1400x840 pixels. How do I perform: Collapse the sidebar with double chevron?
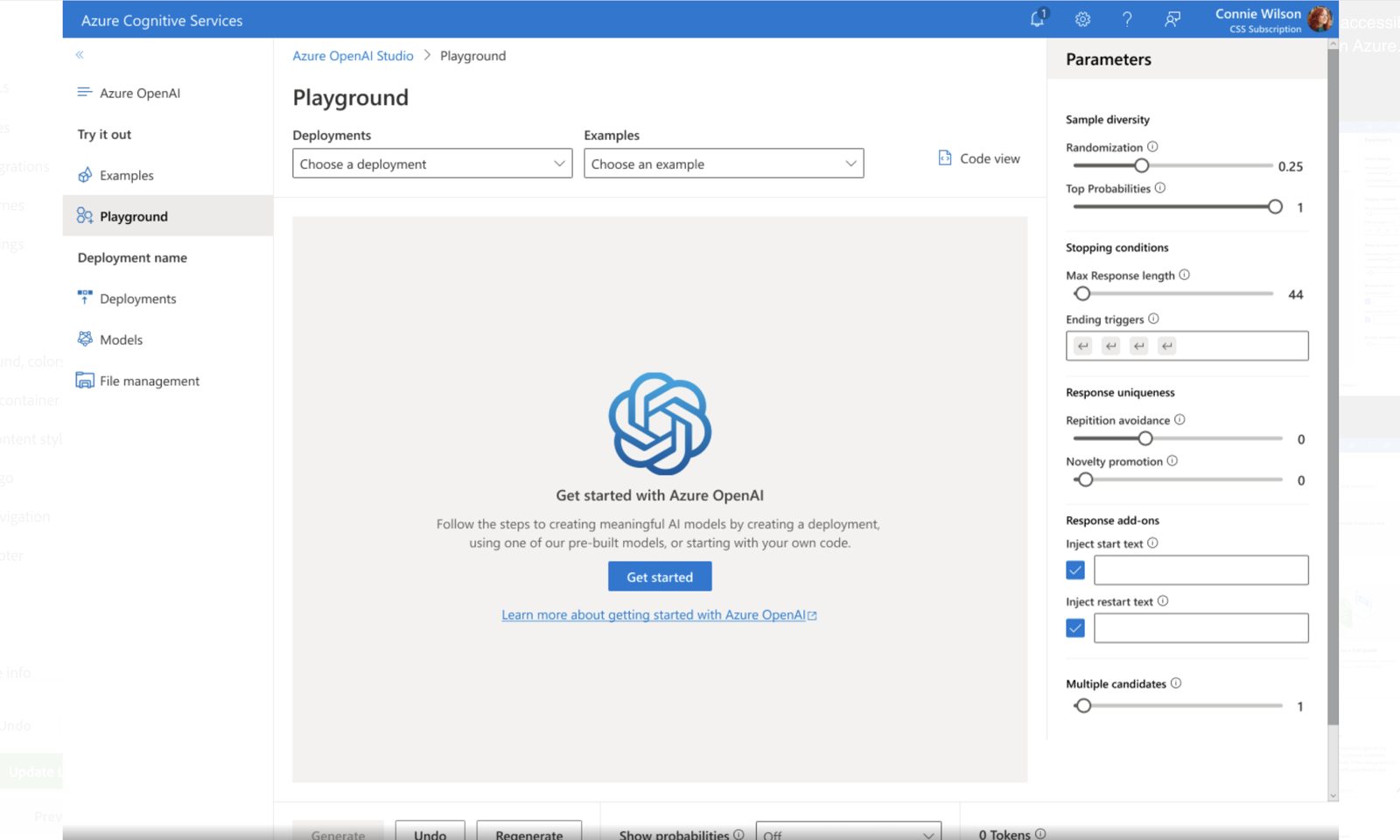(80, 55)
